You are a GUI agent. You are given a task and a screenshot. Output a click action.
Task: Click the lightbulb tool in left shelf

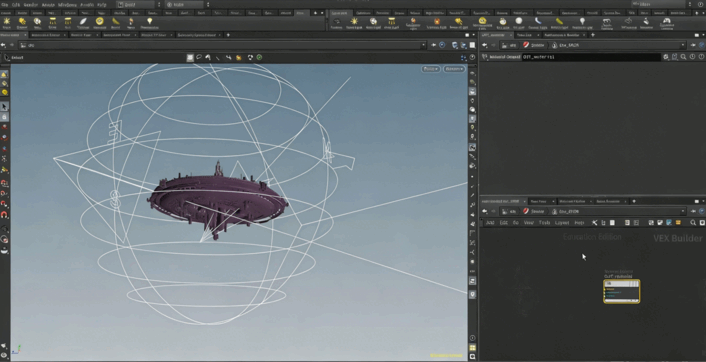click(149, 23)
